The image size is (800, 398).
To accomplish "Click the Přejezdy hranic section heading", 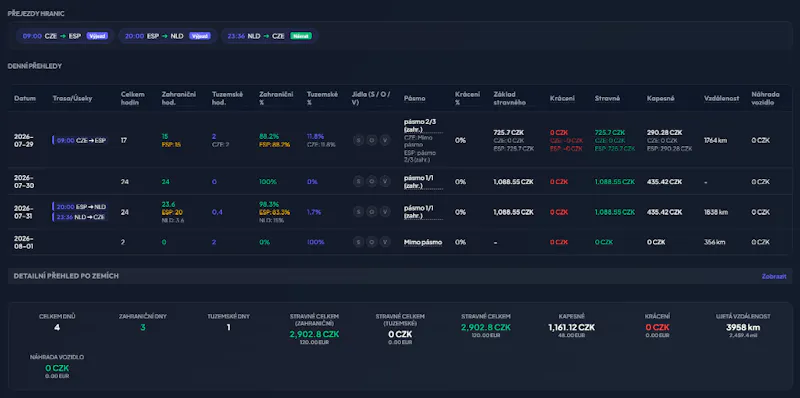I will (36, 13).
